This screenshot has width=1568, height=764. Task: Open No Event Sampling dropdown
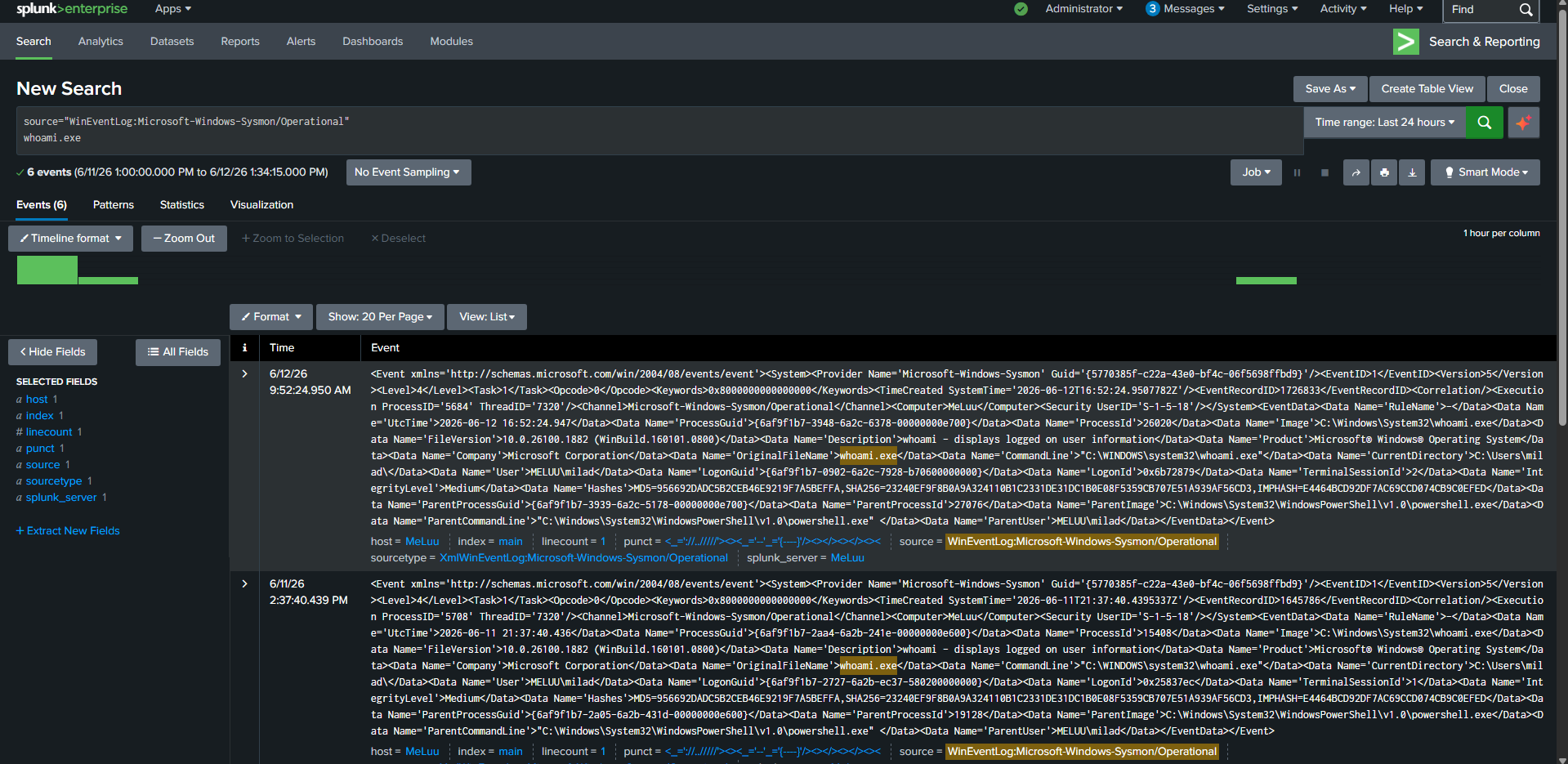coord(409,172)
